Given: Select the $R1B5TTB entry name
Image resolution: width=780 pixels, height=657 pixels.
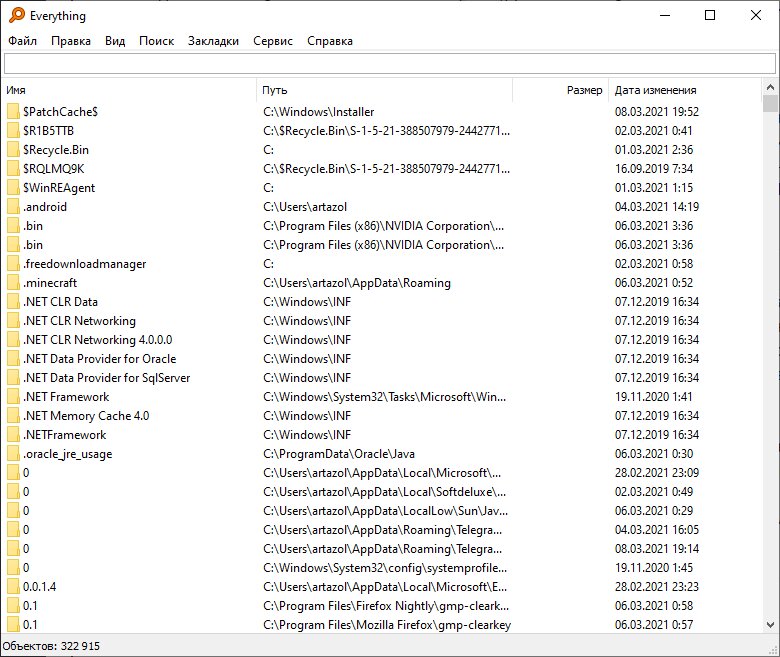Looking at the screenshot, I should [x=48, y=130].
